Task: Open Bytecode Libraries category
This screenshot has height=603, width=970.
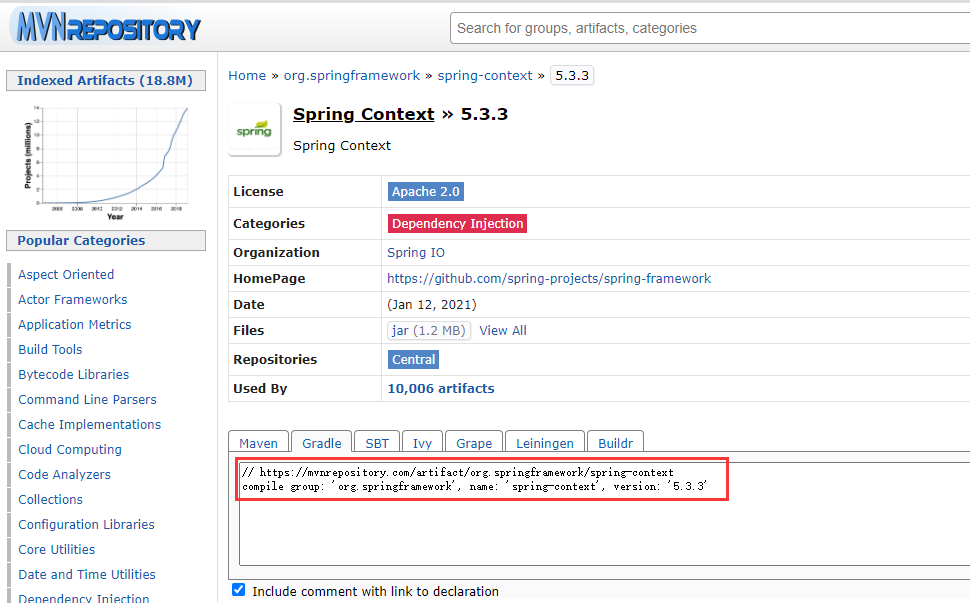Action: coord(74,375)
